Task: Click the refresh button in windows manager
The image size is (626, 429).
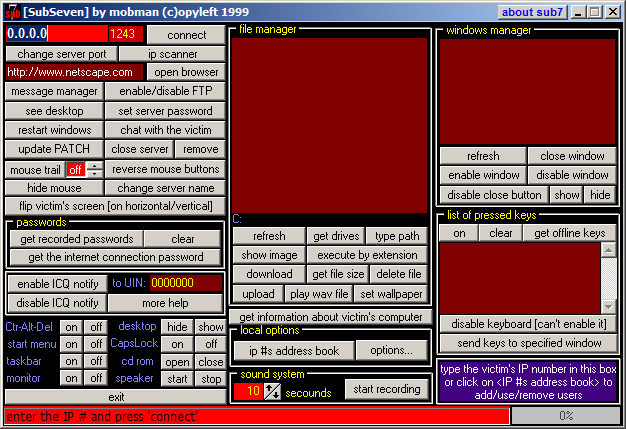Action: click(482, 156)
